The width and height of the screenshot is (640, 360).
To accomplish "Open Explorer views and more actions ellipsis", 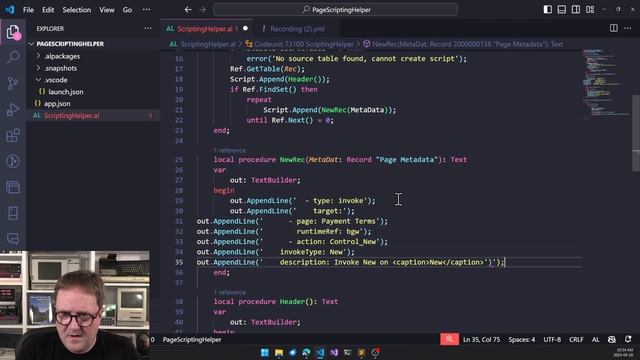I will click(x=148, y=29).
